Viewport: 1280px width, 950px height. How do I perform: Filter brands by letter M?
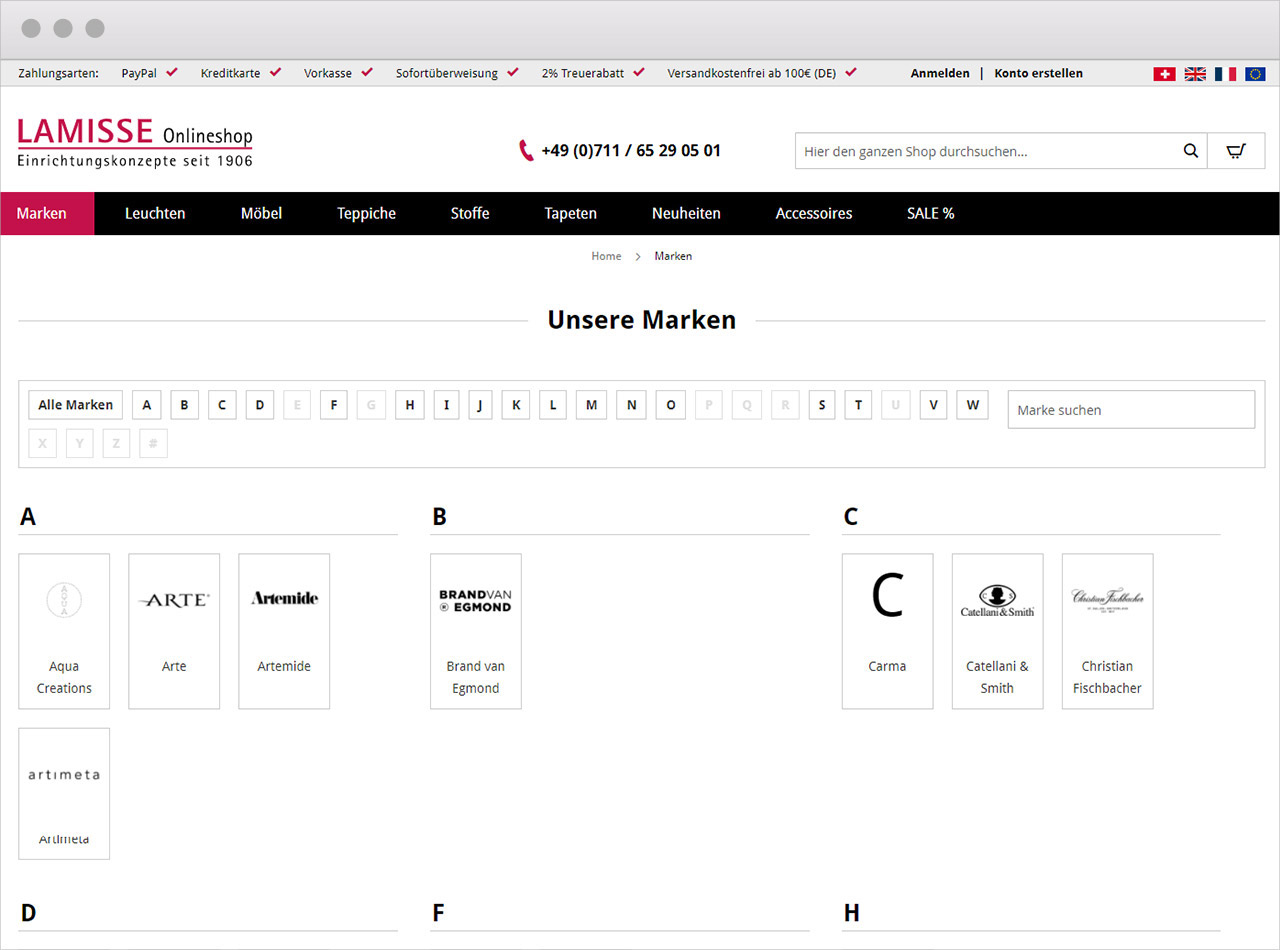point(591,405)
